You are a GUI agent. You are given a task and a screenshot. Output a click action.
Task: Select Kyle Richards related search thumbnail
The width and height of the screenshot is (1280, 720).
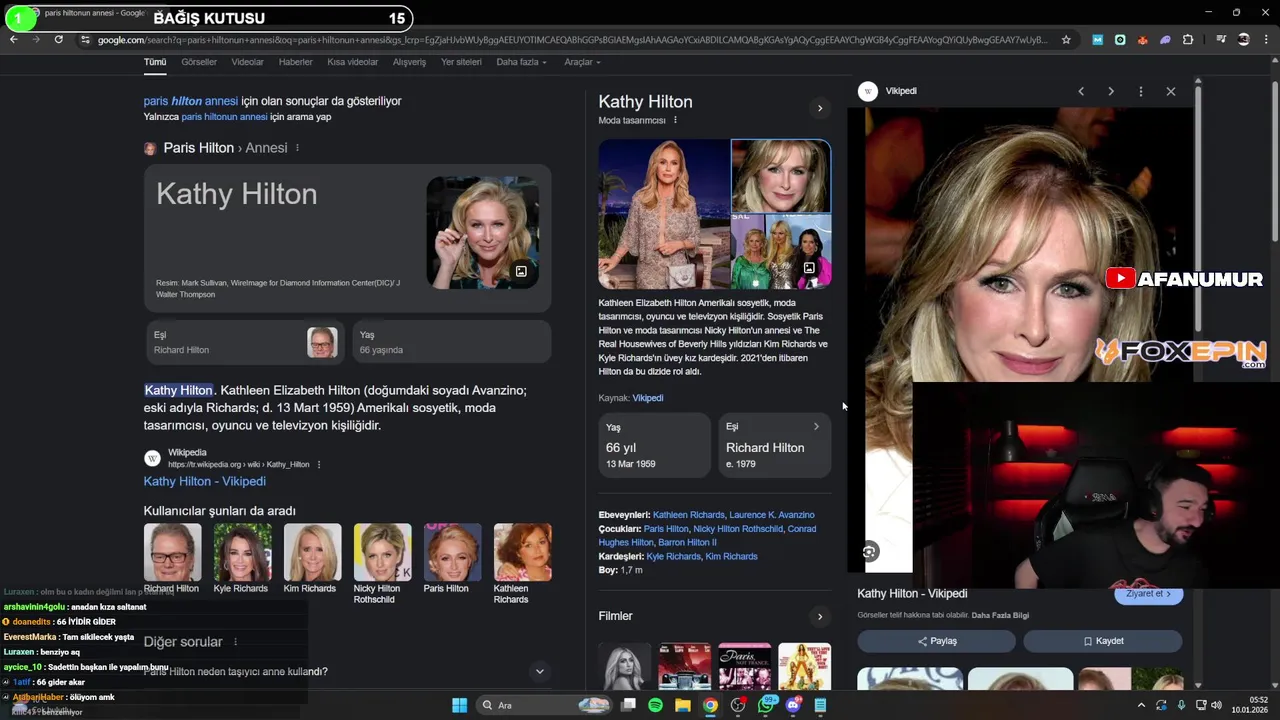click(x=242, y=552)
